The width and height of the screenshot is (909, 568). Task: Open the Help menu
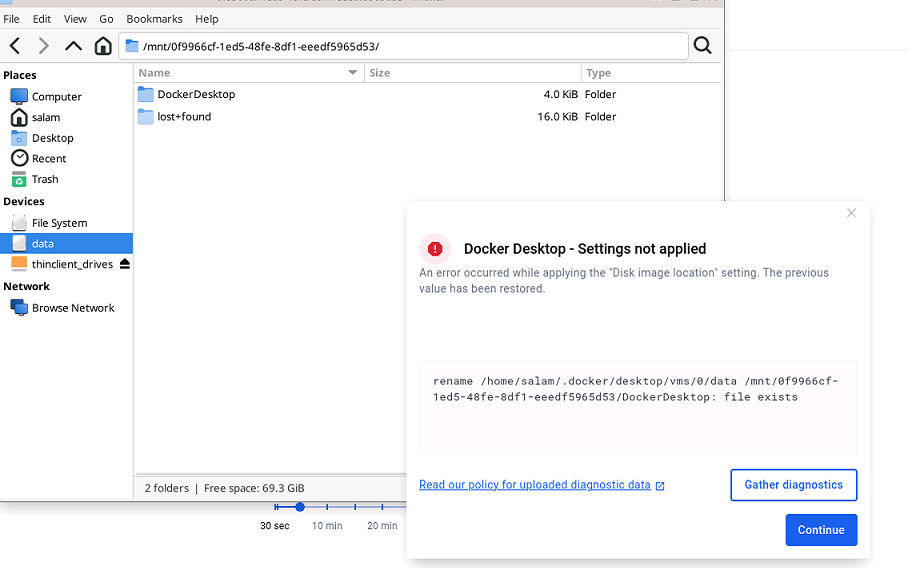click(x=206, y=19)
